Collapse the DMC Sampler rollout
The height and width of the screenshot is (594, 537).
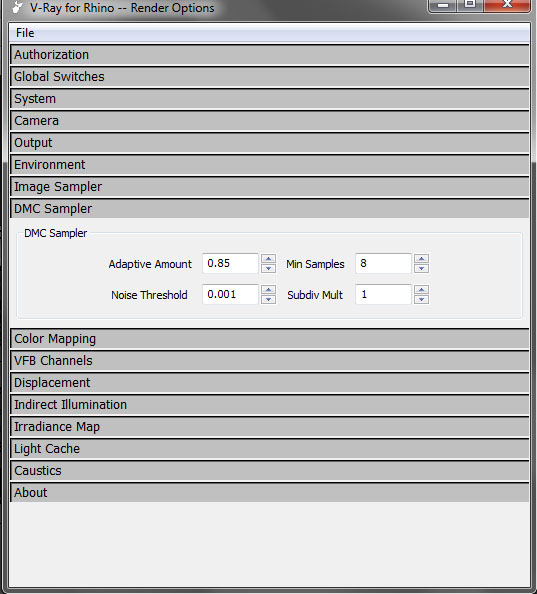[270, 209]
